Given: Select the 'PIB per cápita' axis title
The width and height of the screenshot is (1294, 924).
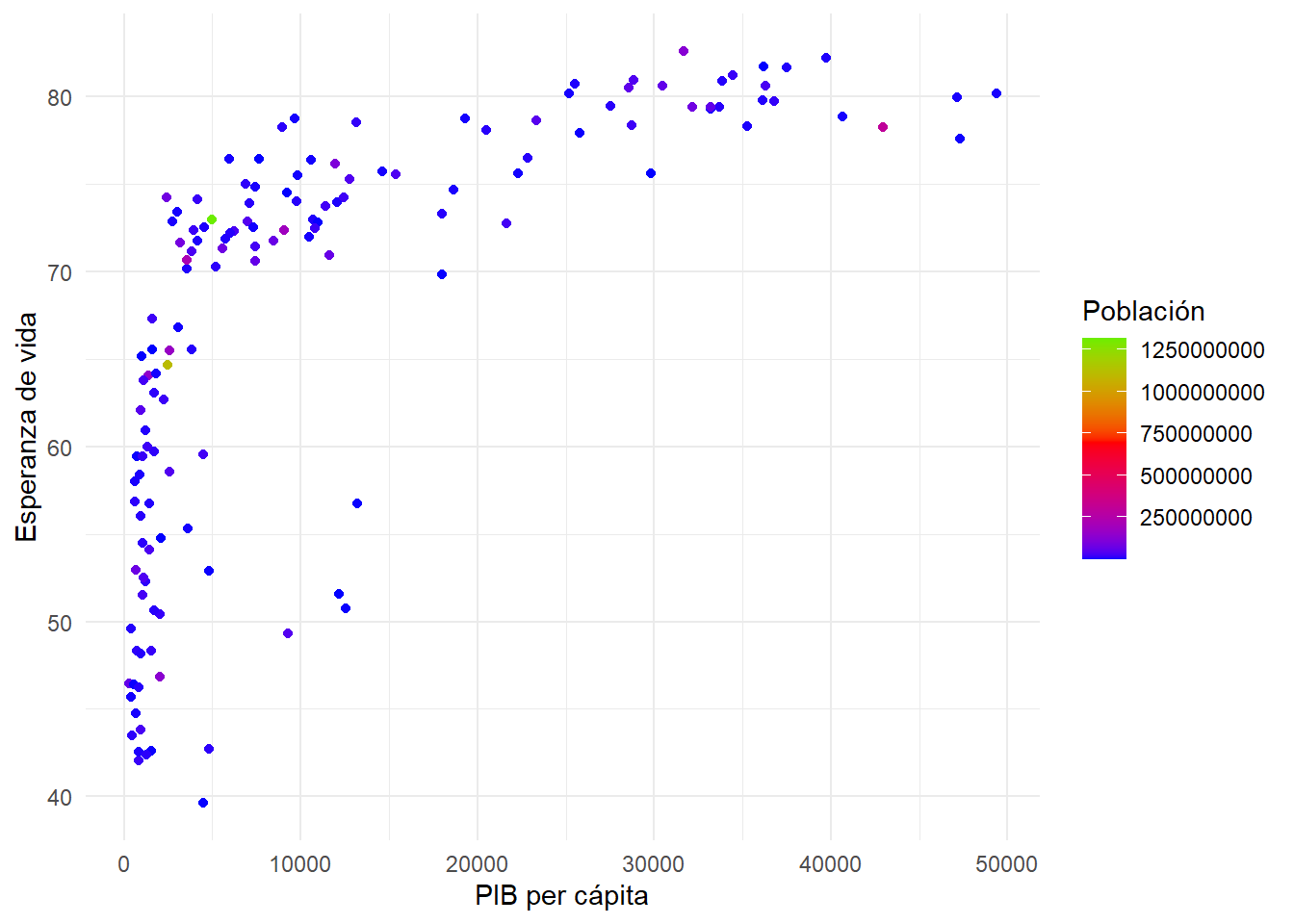Looking at the screenshot, I should (561, 896).
